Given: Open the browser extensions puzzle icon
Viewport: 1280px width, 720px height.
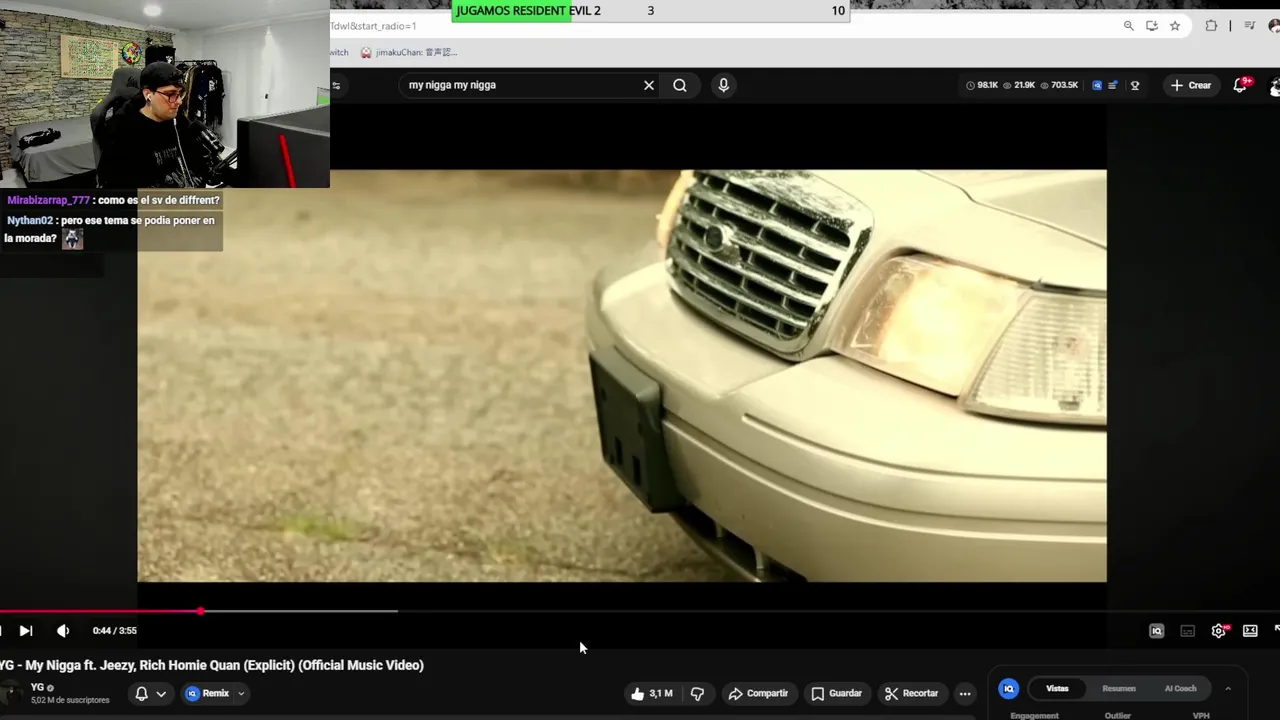Looking at the screenshot, I should (x=1211, y=26).
